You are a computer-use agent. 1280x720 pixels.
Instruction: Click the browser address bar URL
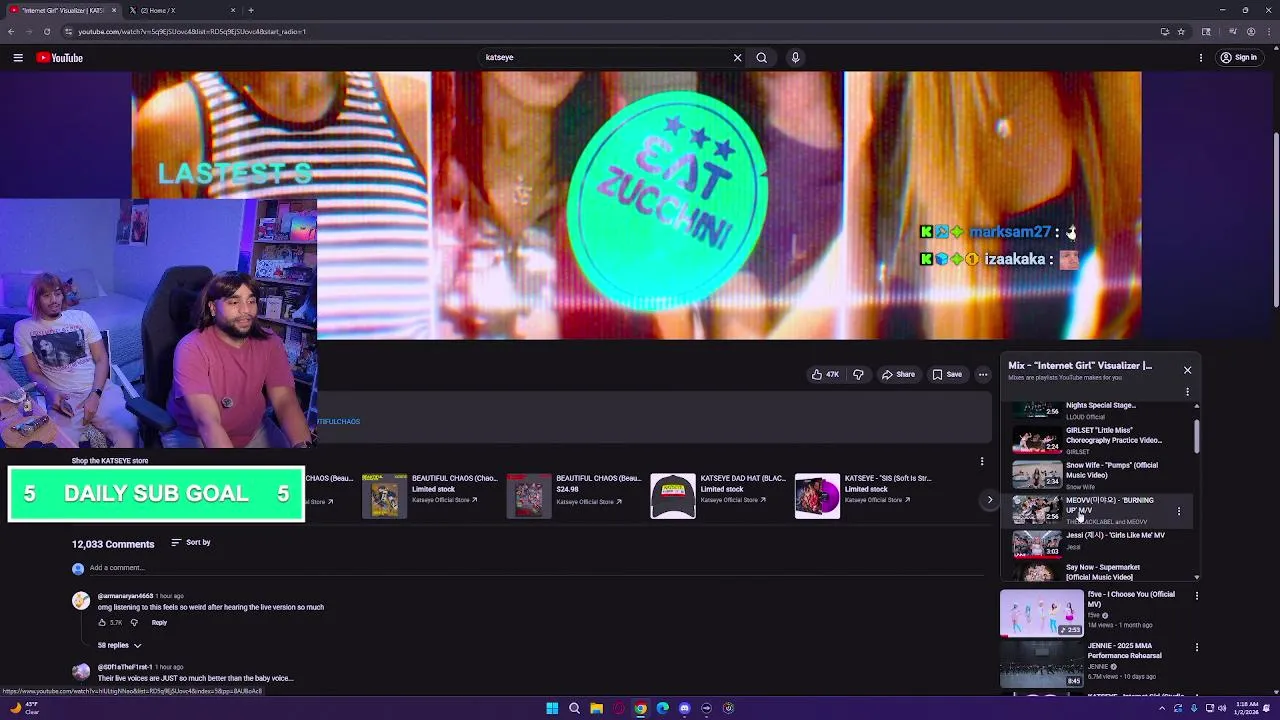(192, 32)
